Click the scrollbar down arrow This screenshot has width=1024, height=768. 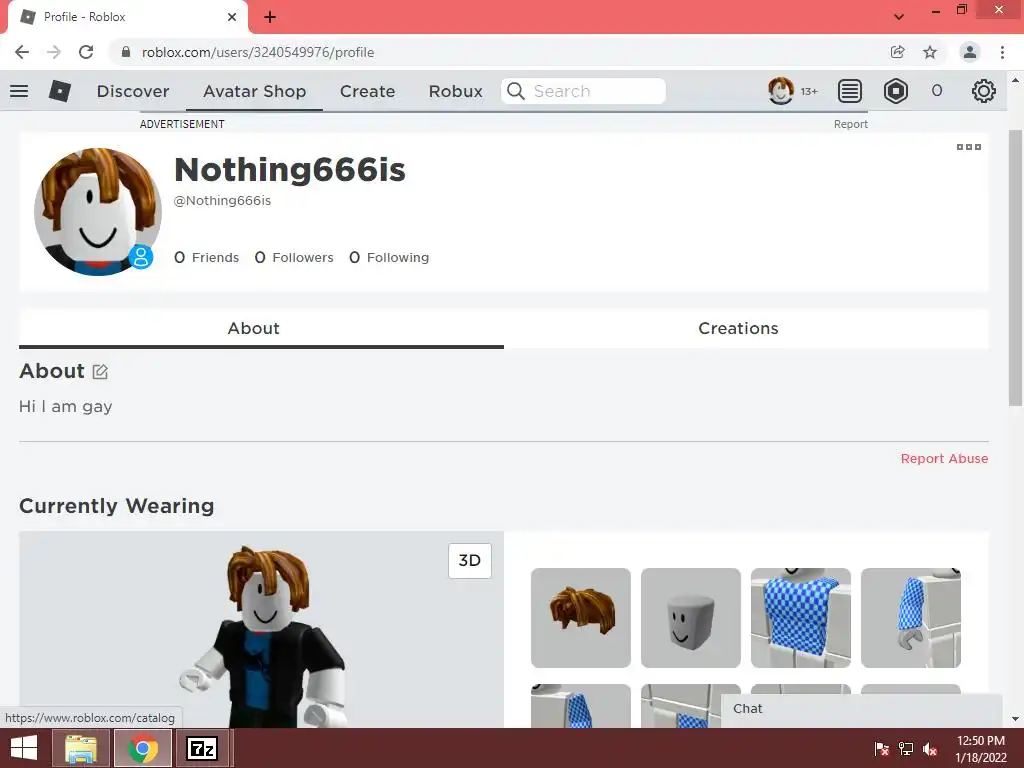click(1015, 719)
